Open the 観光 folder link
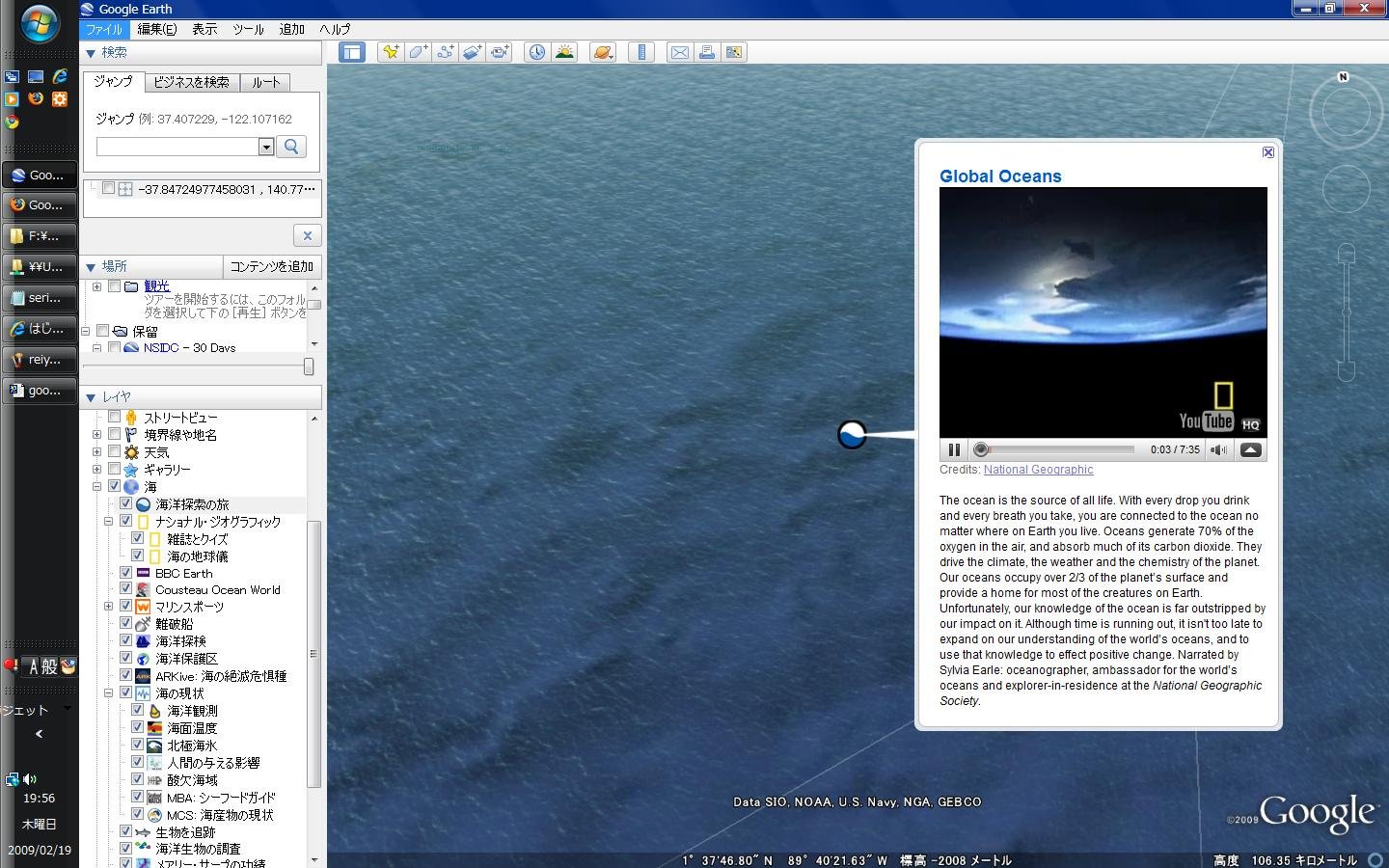 [156, 286]
